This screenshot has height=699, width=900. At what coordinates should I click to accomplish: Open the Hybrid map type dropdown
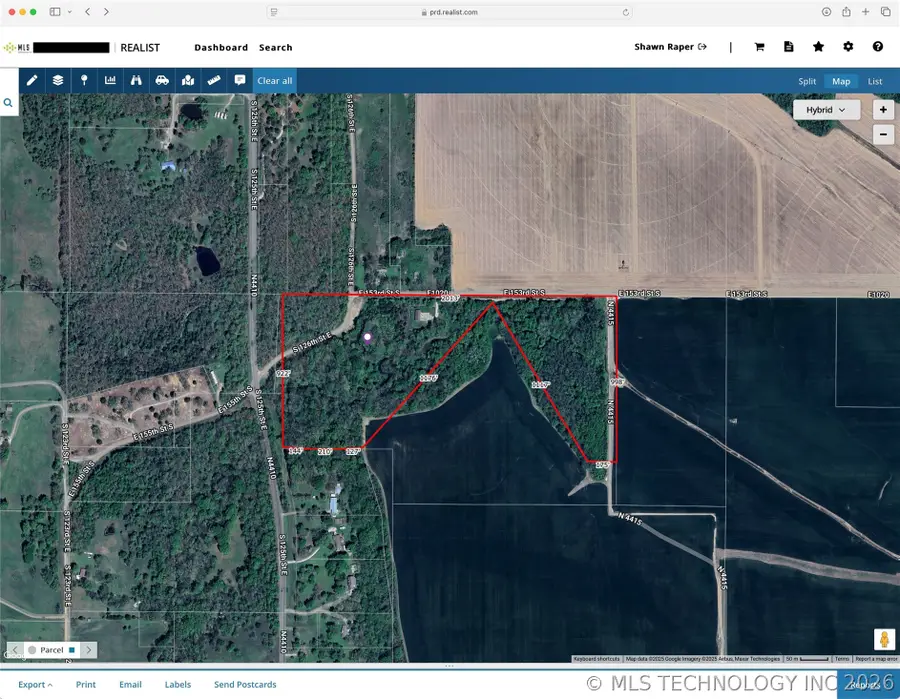point(826,110)
